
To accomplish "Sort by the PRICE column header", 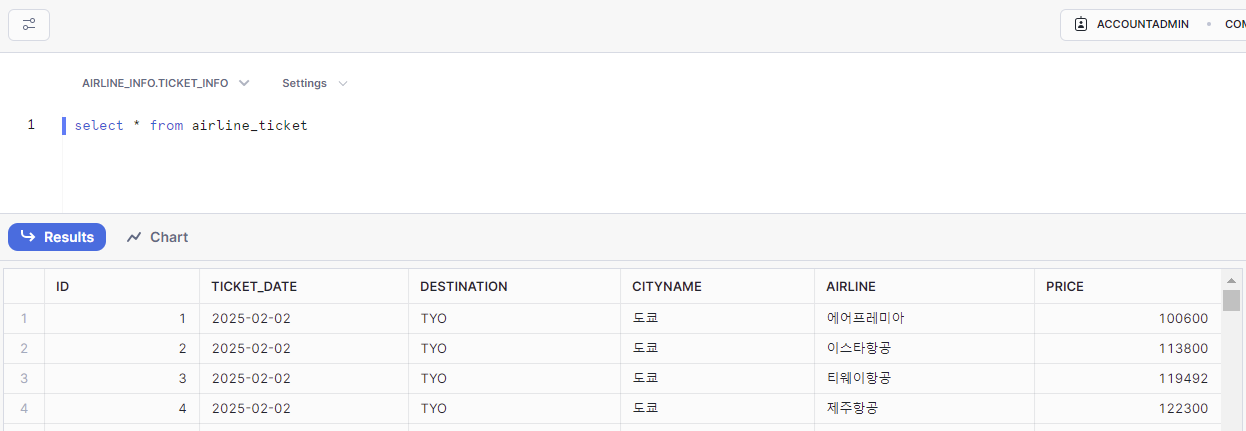I will click(x=1127, y=286).
